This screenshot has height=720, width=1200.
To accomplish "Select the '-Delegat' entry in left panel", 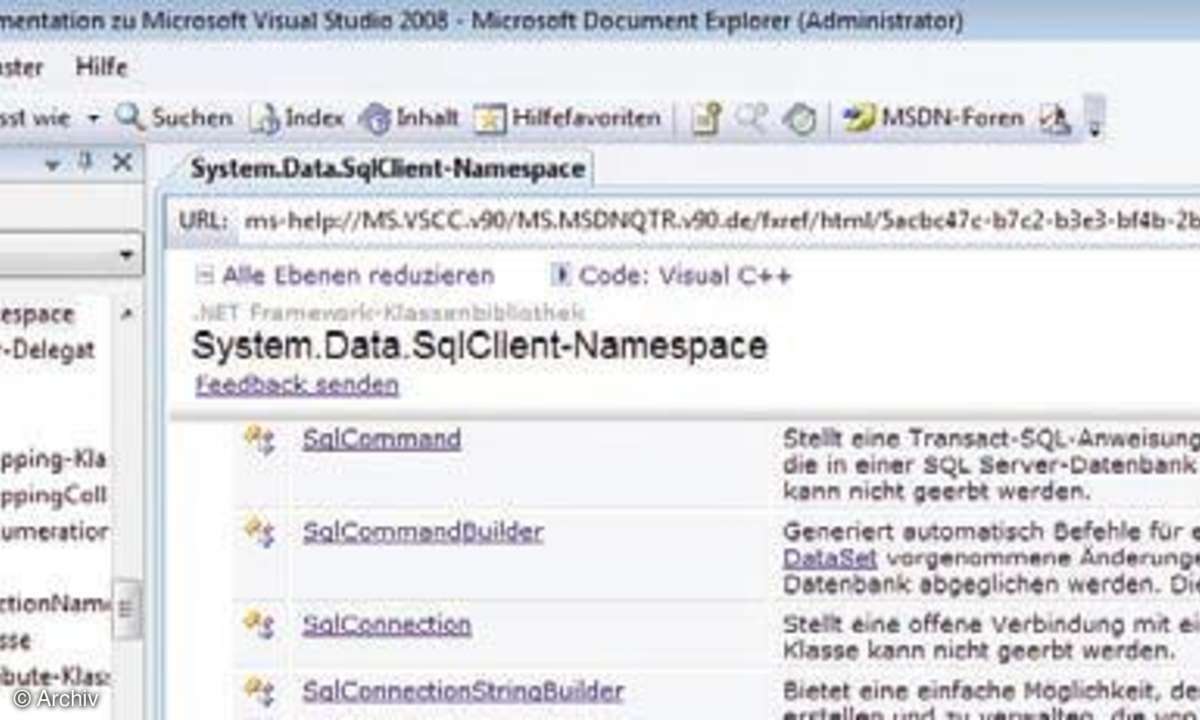I will [x=48, y=349].
